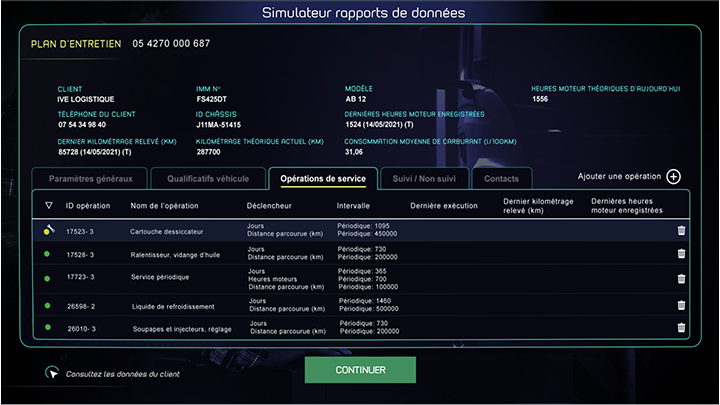The height and width of the screenshot is (405, 720).
Task: Delete Liquide de refroidissement row
Action: point(681,305)
